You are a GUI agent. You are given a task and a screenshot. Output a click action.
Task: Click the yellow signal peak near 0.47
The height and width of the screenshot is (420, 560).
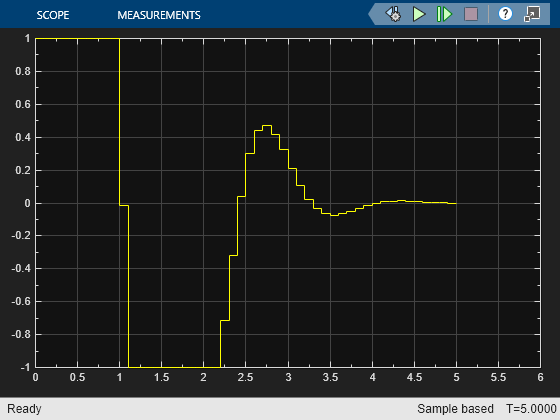tap(267, 126)
